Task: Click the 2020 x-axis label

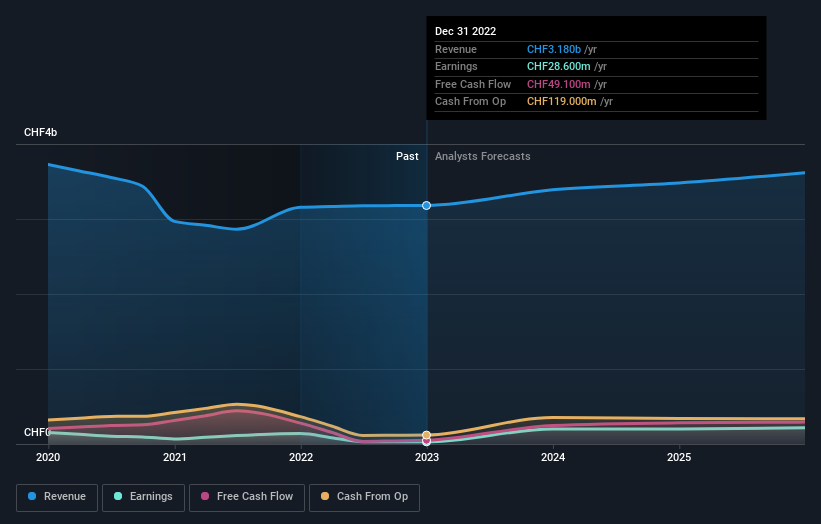Action: [x=48, y=458]
